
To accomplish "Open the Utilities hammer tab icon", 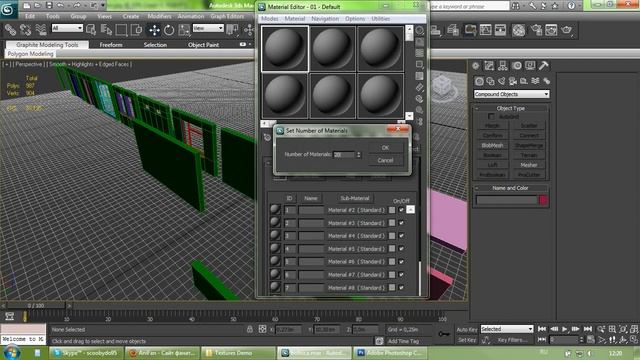I will tap(544, 66).
